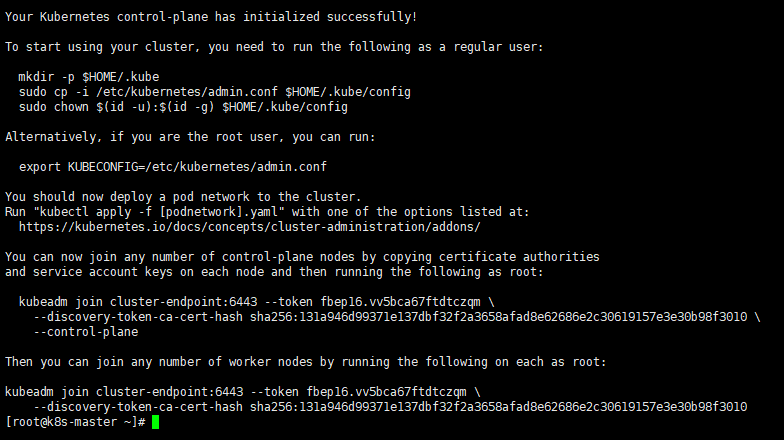Click the 'You should now deploy a pod network' line

(183, 197)
